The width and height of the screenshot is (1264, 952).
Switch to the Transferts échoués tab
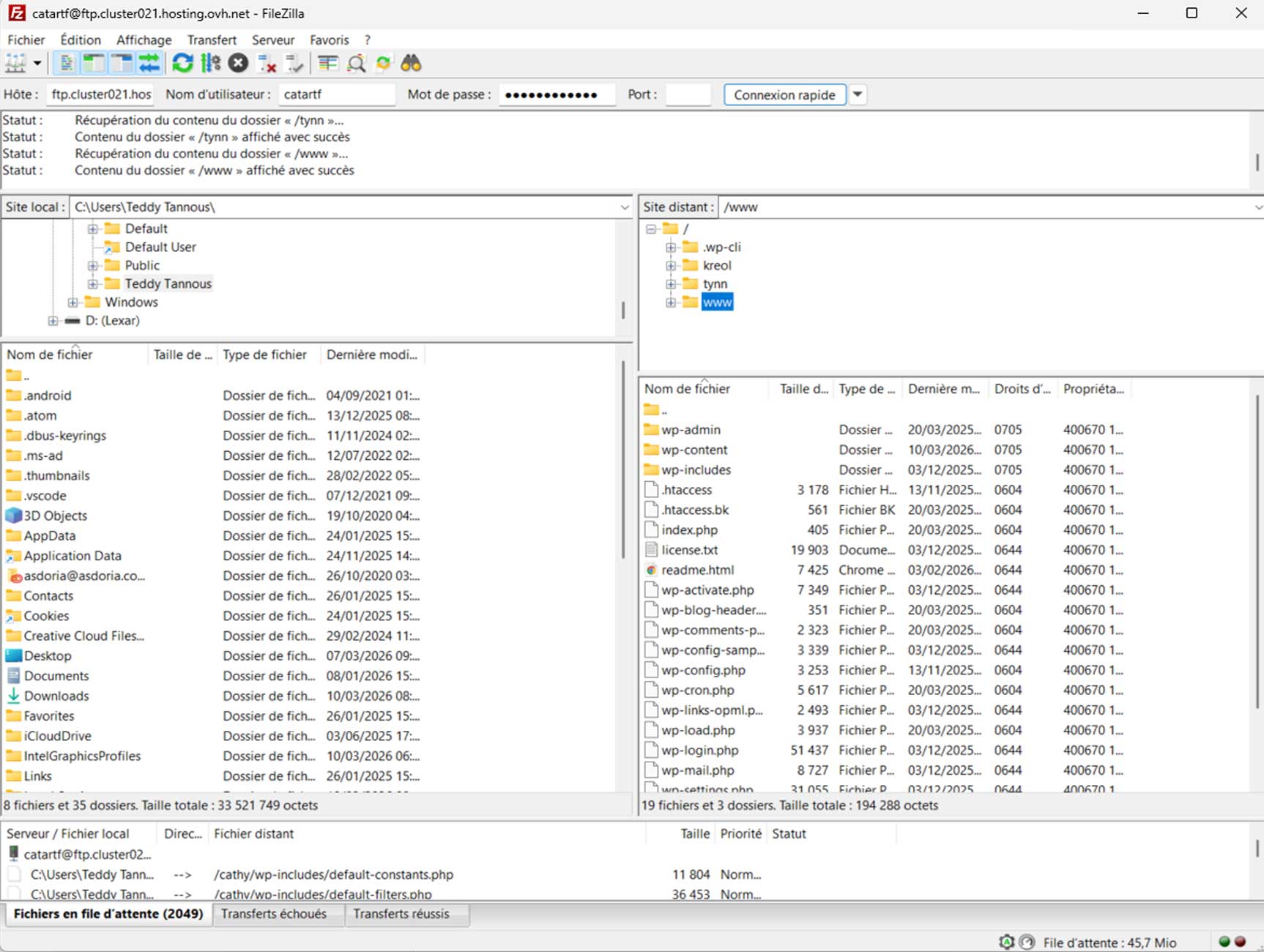tap(273, 914)
